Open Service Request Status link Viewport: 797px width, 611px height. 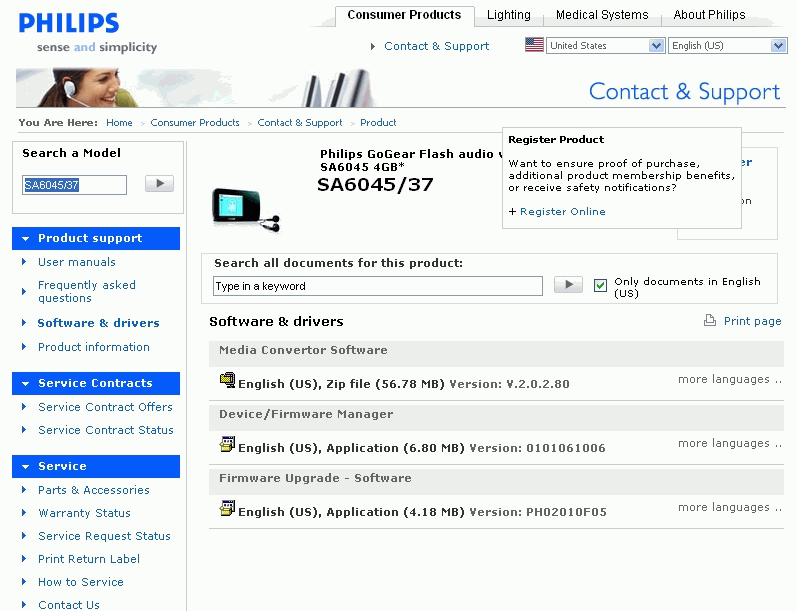click(104, 536)
